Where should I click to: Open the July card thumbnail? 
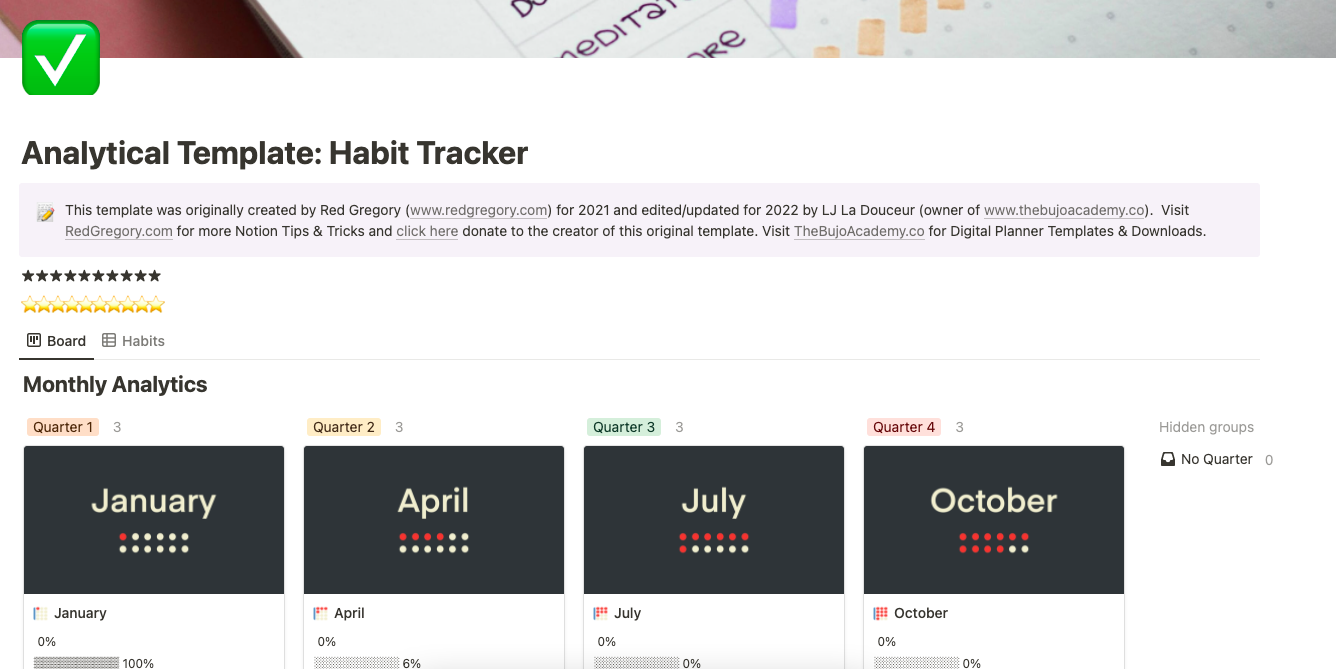pyautogui.click(x=713, y=519)
